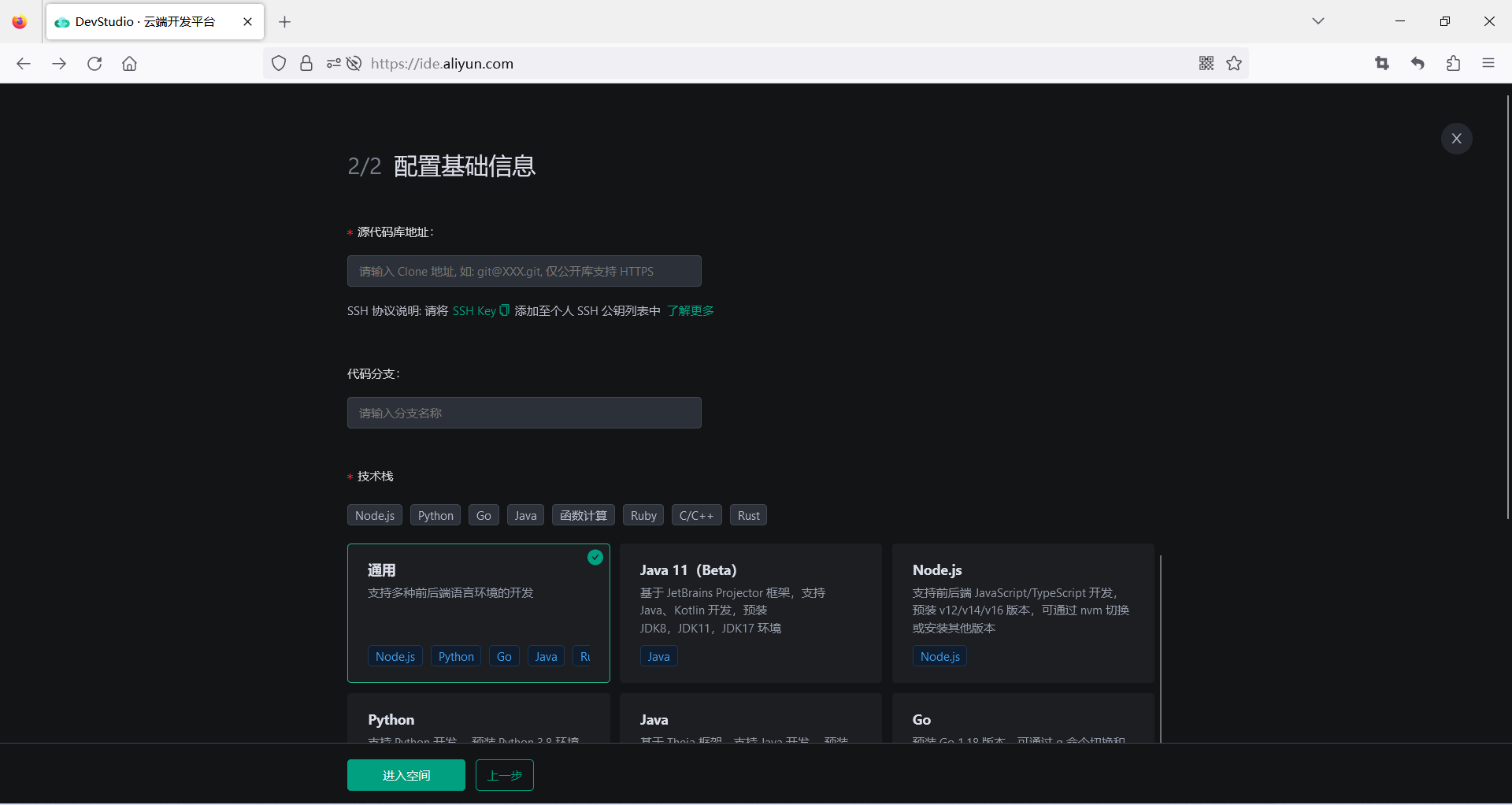The height and width of the screenshot is (805, 1512).
Task: Filter tech stack by Python tag
Action: tap(435, 515)
